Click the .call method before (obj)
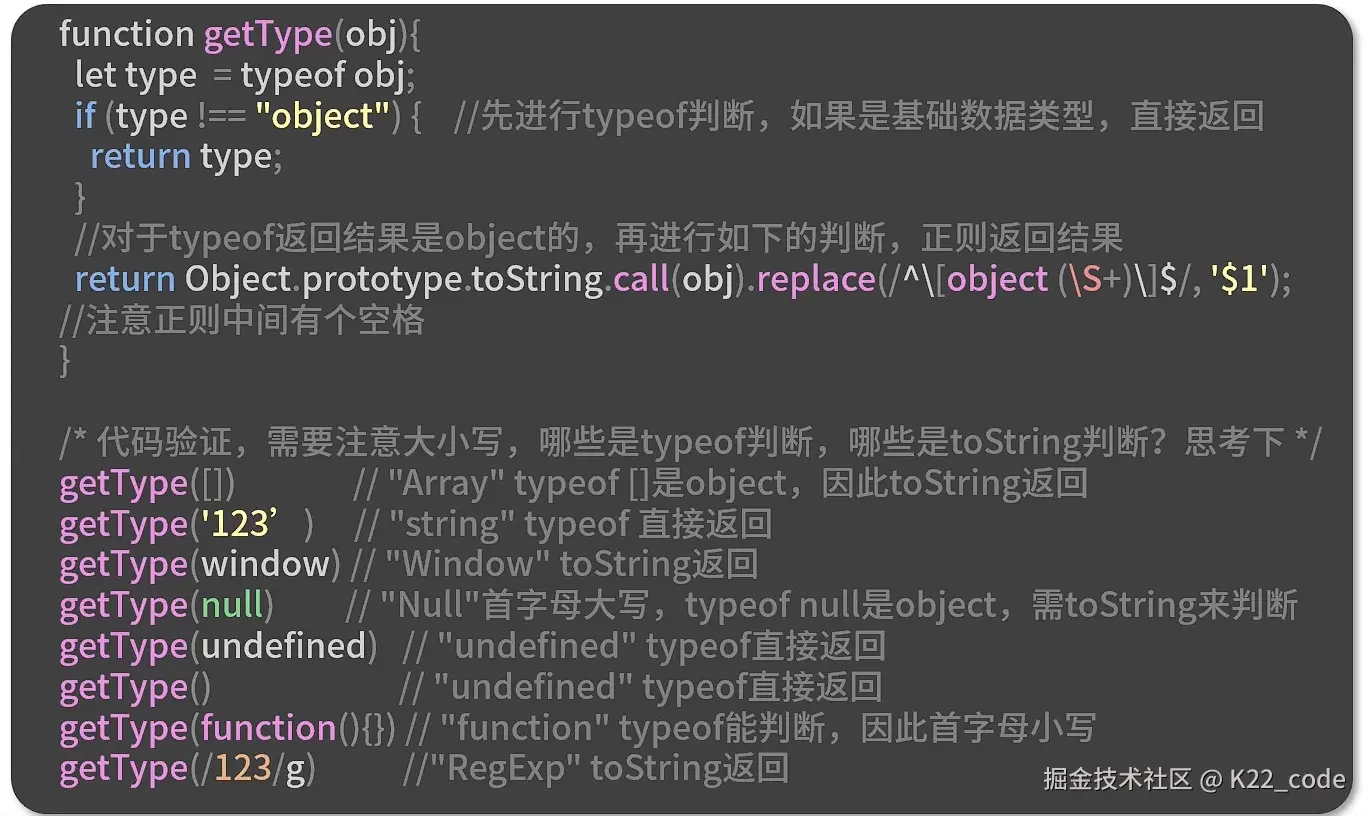The image size is (1369, 816). 638,279
